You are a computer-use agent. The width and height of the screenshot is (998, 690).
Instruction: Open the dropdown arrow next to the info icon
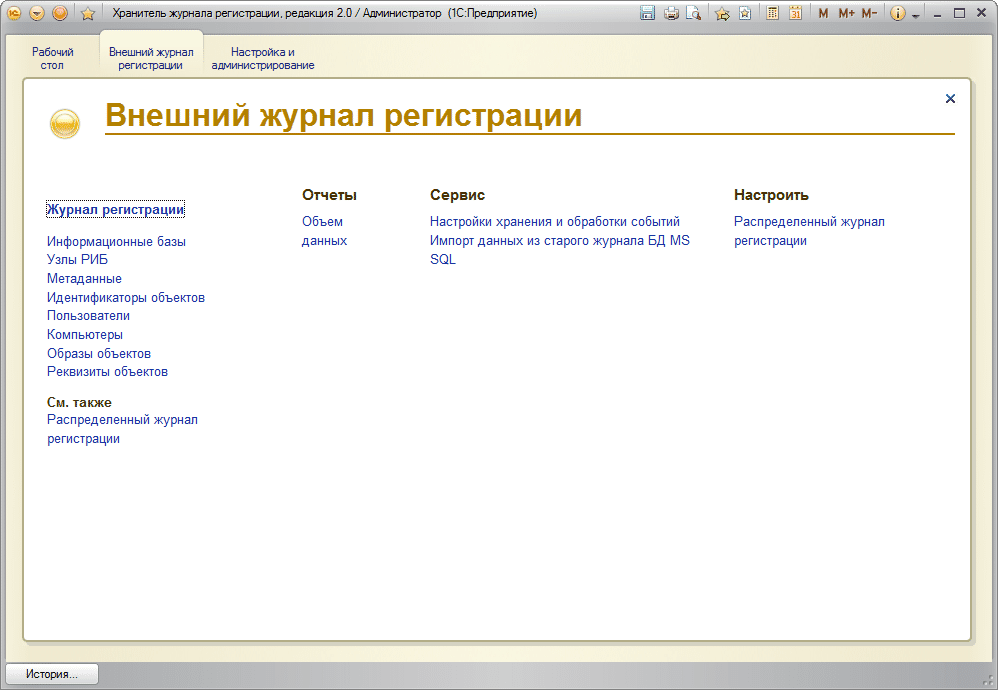click(915, 14)
